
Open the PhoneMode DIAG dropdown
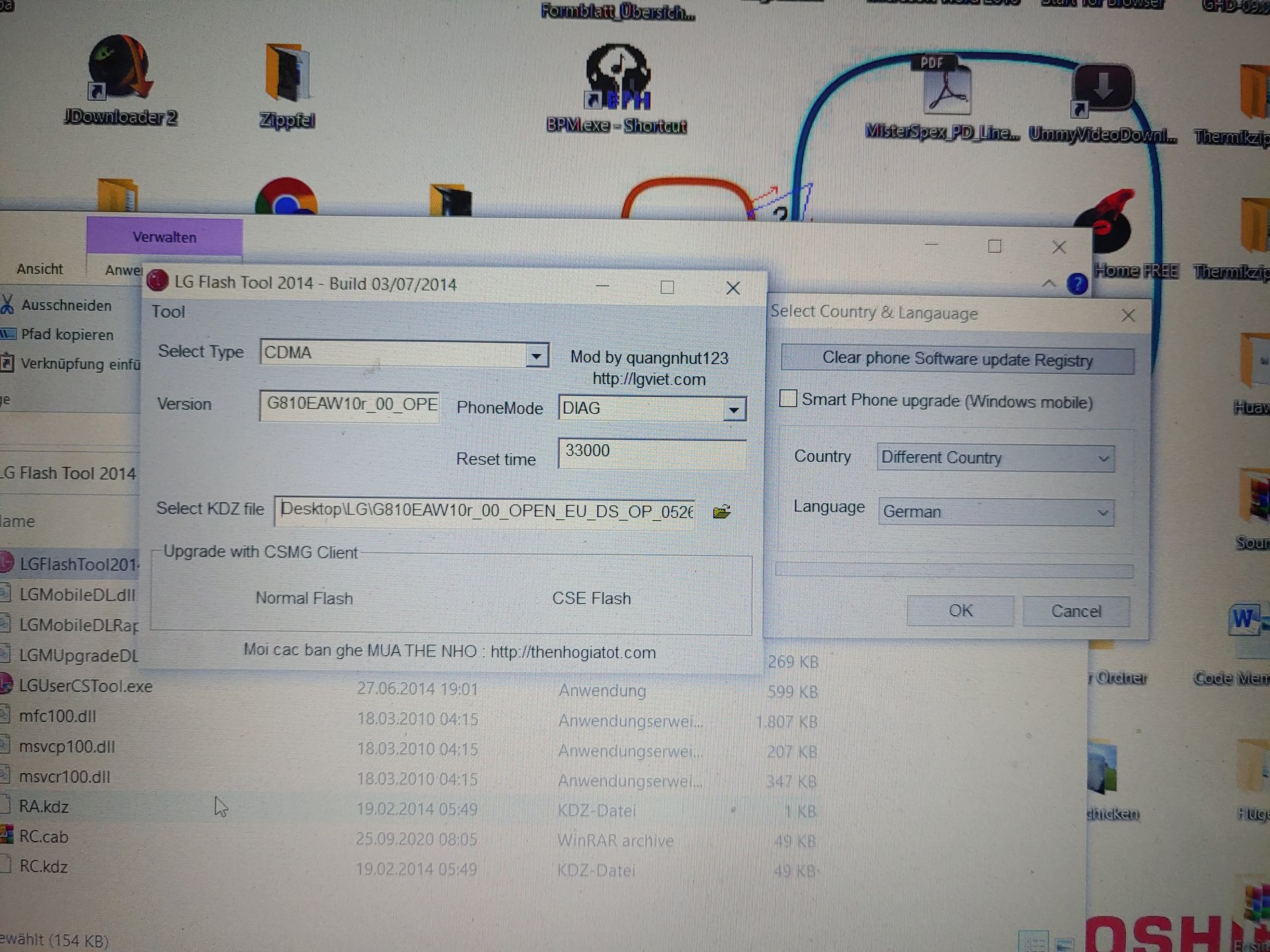[x=734, y=410]
